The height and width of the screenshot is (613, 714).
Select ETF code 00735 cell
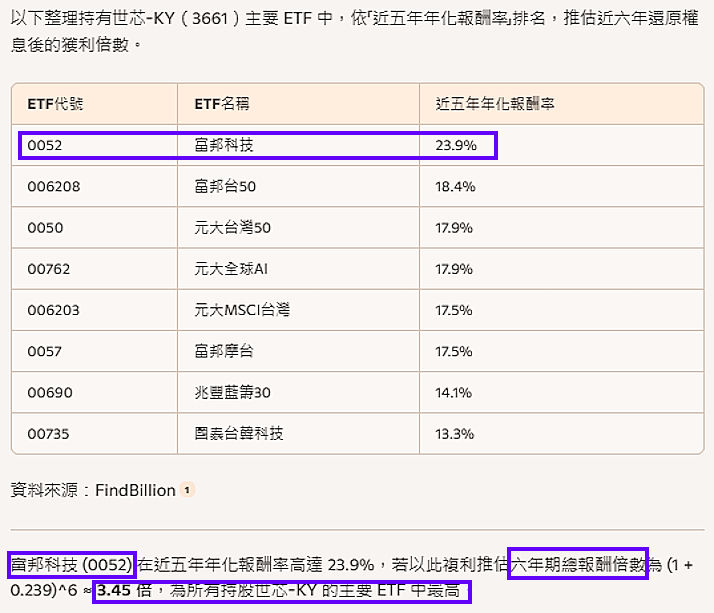tap(95, 434)
